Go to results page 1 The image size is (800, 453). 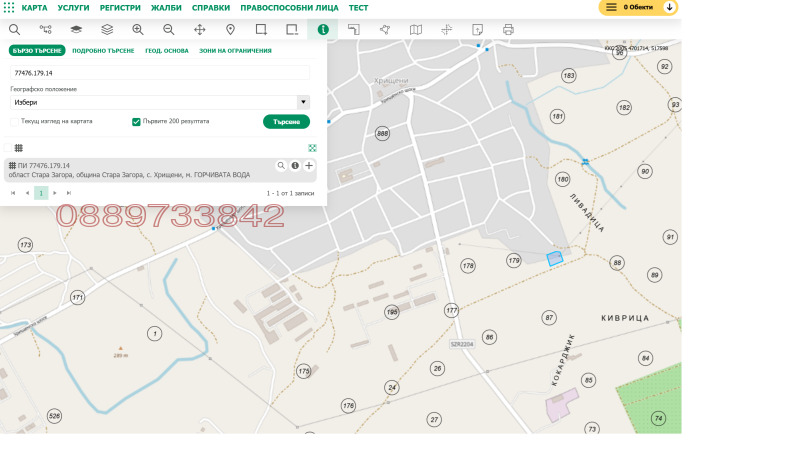[x=41, y=192]
